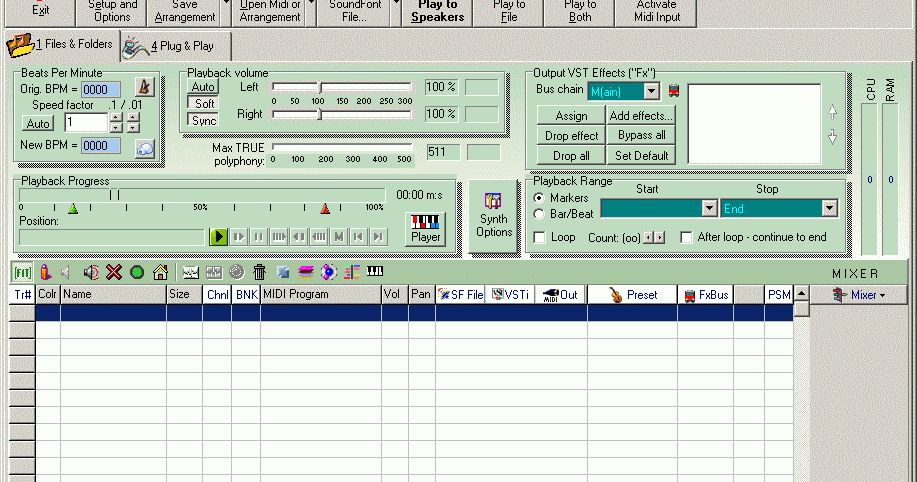Click the track list scroll up arrow
This screenshot has height=482, width=917.
click(801, 294)
